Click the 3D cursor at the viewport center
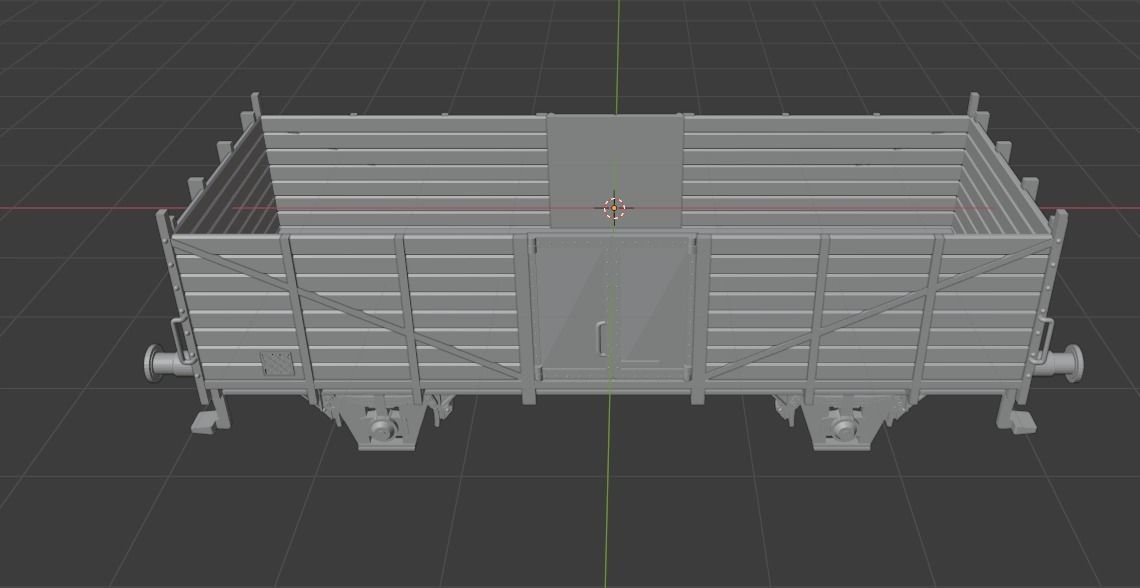 [x=614, y=209]
